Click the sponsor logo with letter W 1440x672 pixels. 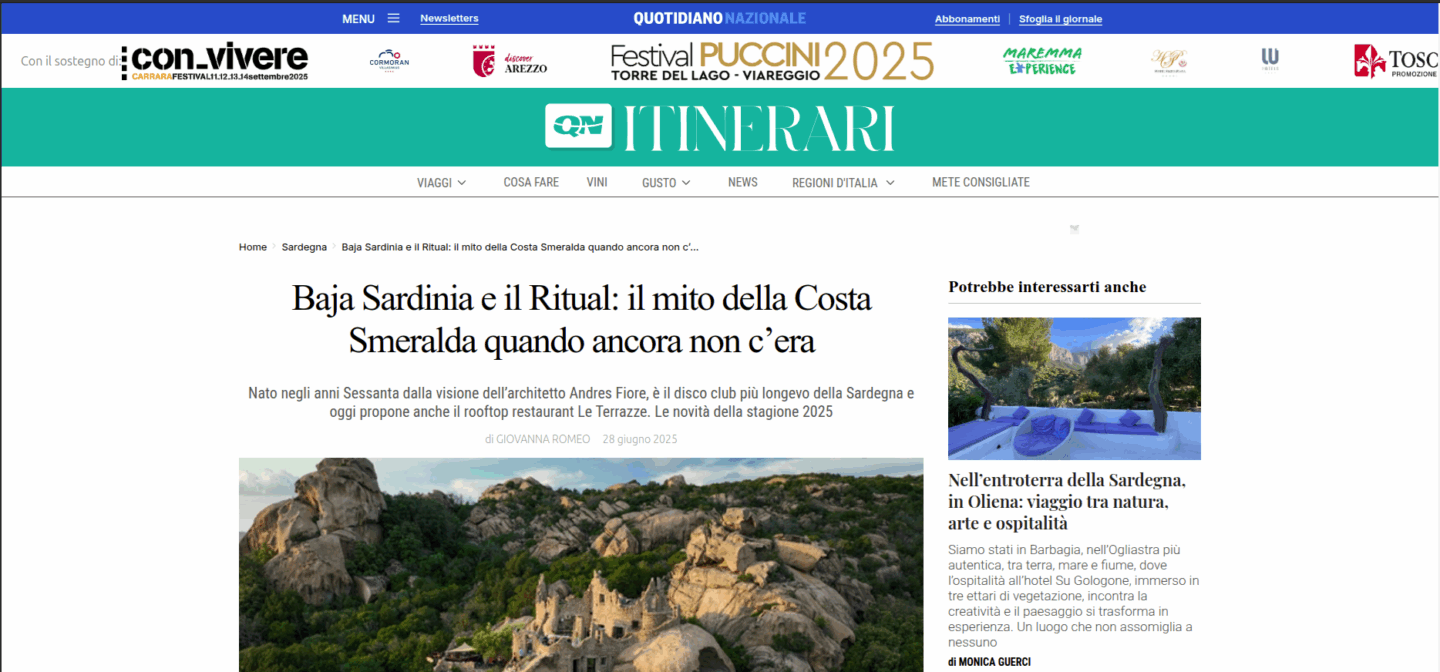click(1270, 59)
